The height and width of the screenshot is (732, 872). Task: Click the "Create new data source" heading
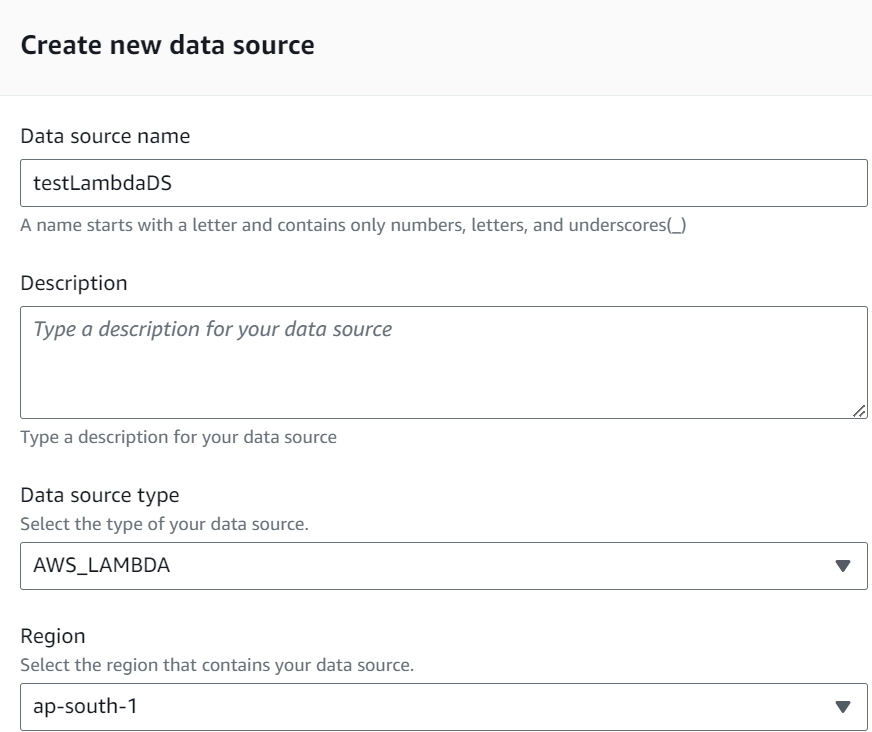click(167, 45)
